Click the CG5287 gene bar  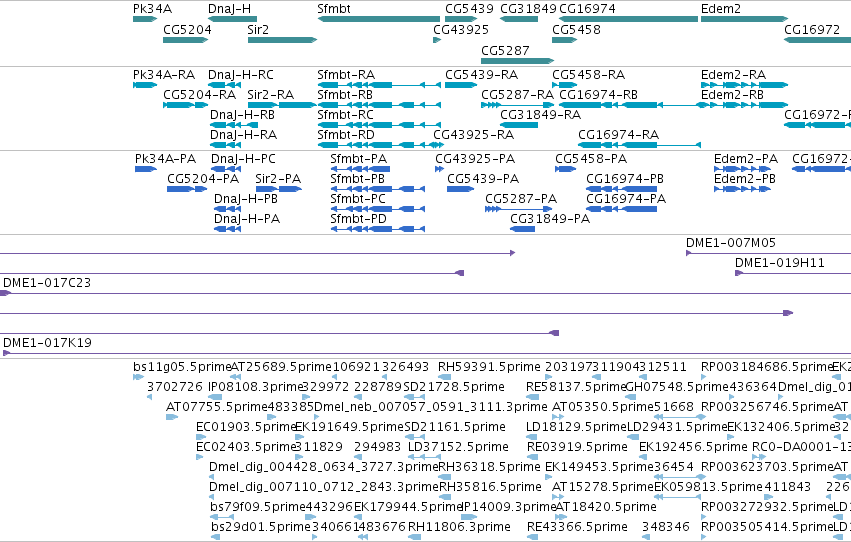[x=518, y=61]
